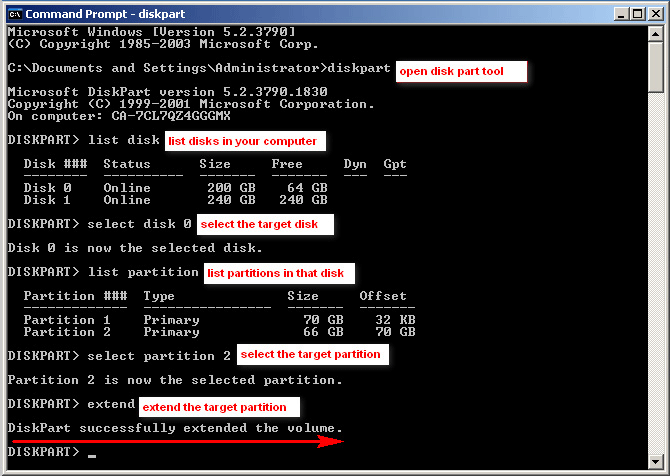The width and height of the screenshot is (670, 476).
Task: Click the 'Partition 2' row label
Action: click(x=68, y=332)
